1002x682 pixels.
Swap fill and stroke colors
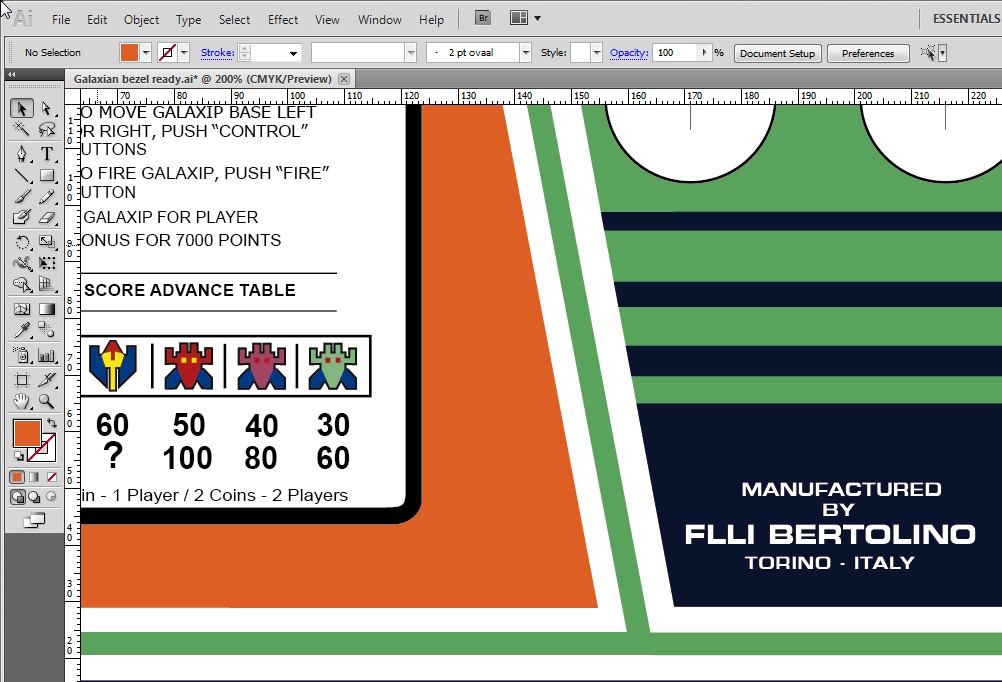(52, 423)
